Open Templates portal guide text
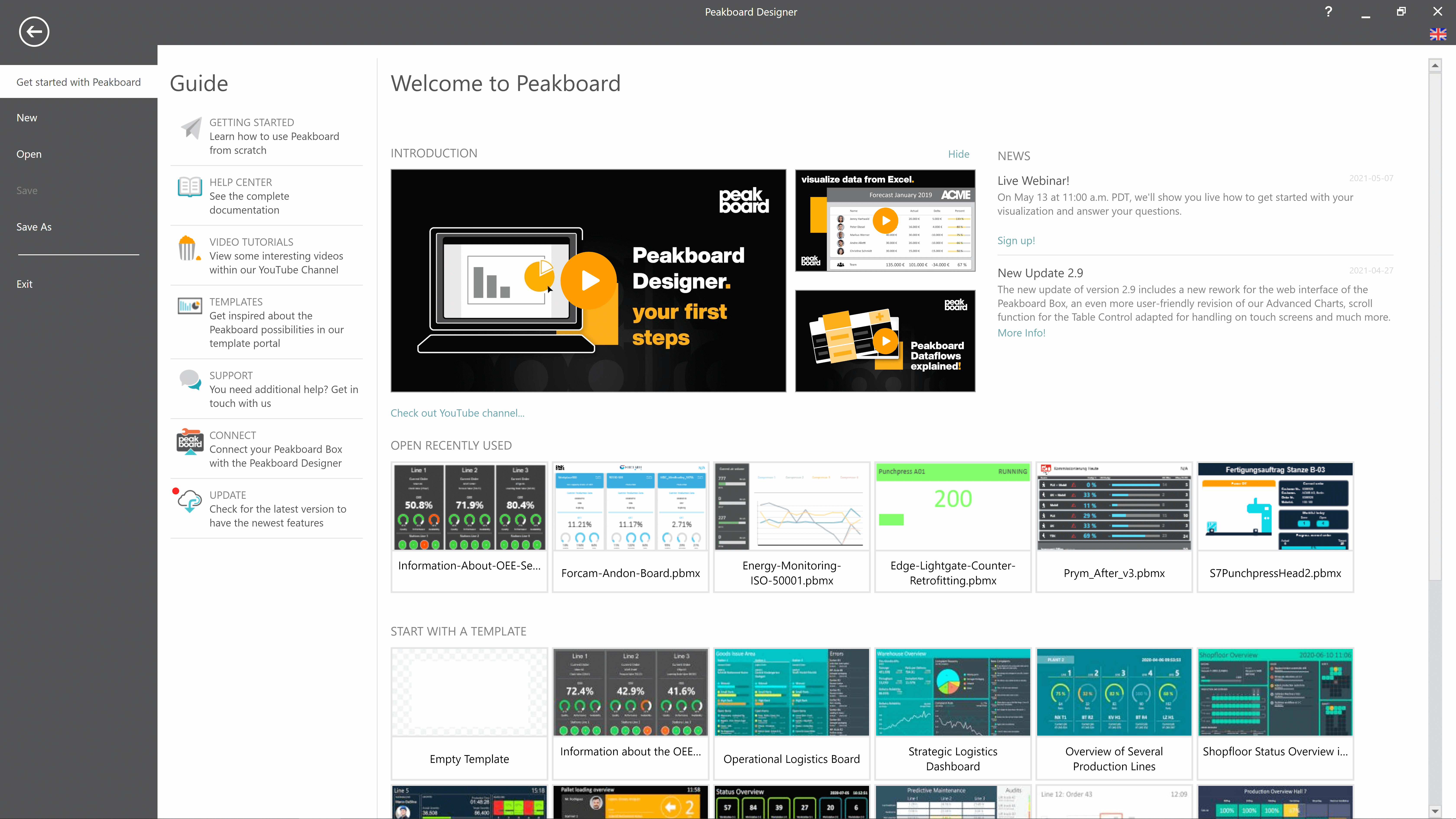Image resolution: width=1456 pixels, height=819 pixels. pos(276,323)
